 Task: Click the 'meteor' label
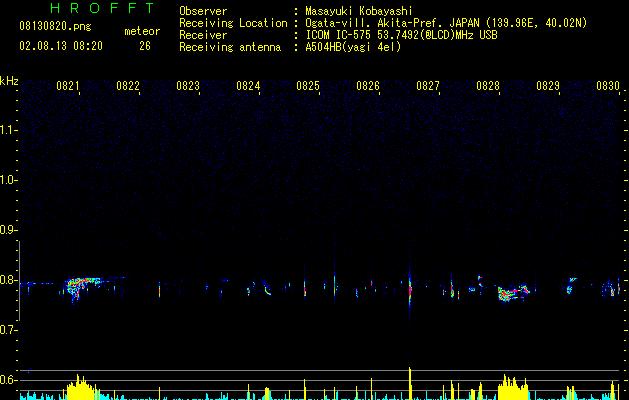142,31
